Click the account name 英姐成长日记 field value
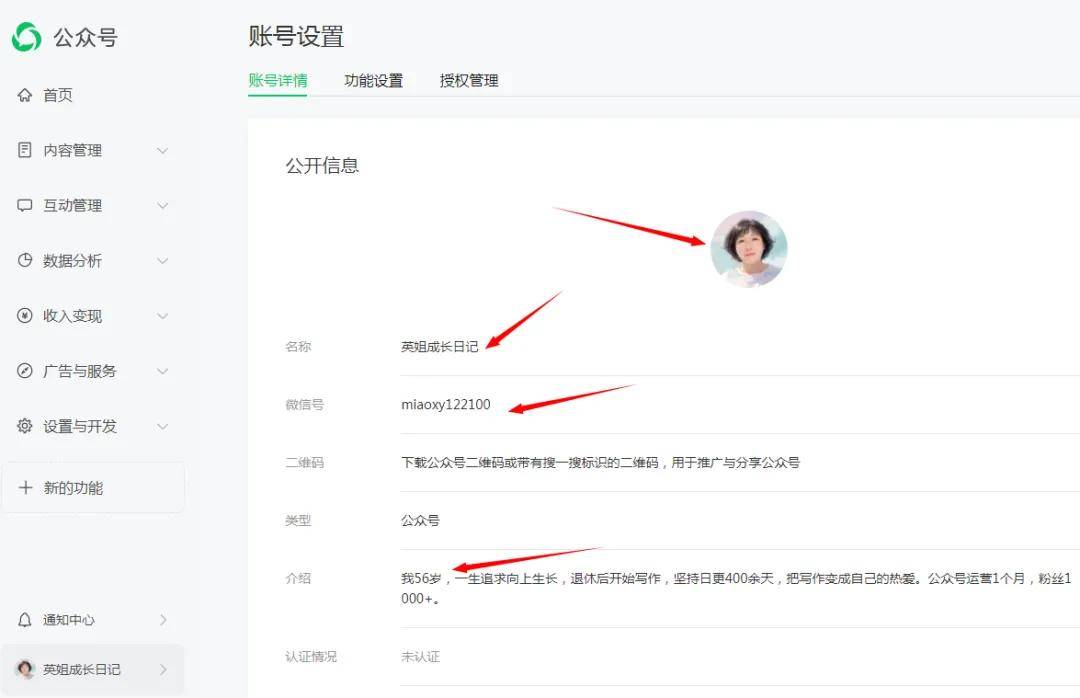Viewport: 1080px width, 698px height. tap(440, 345)
